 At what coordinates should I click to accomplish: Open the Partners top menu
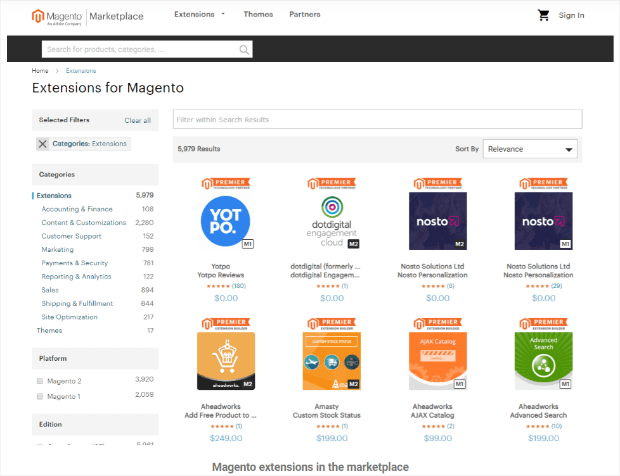305,14
